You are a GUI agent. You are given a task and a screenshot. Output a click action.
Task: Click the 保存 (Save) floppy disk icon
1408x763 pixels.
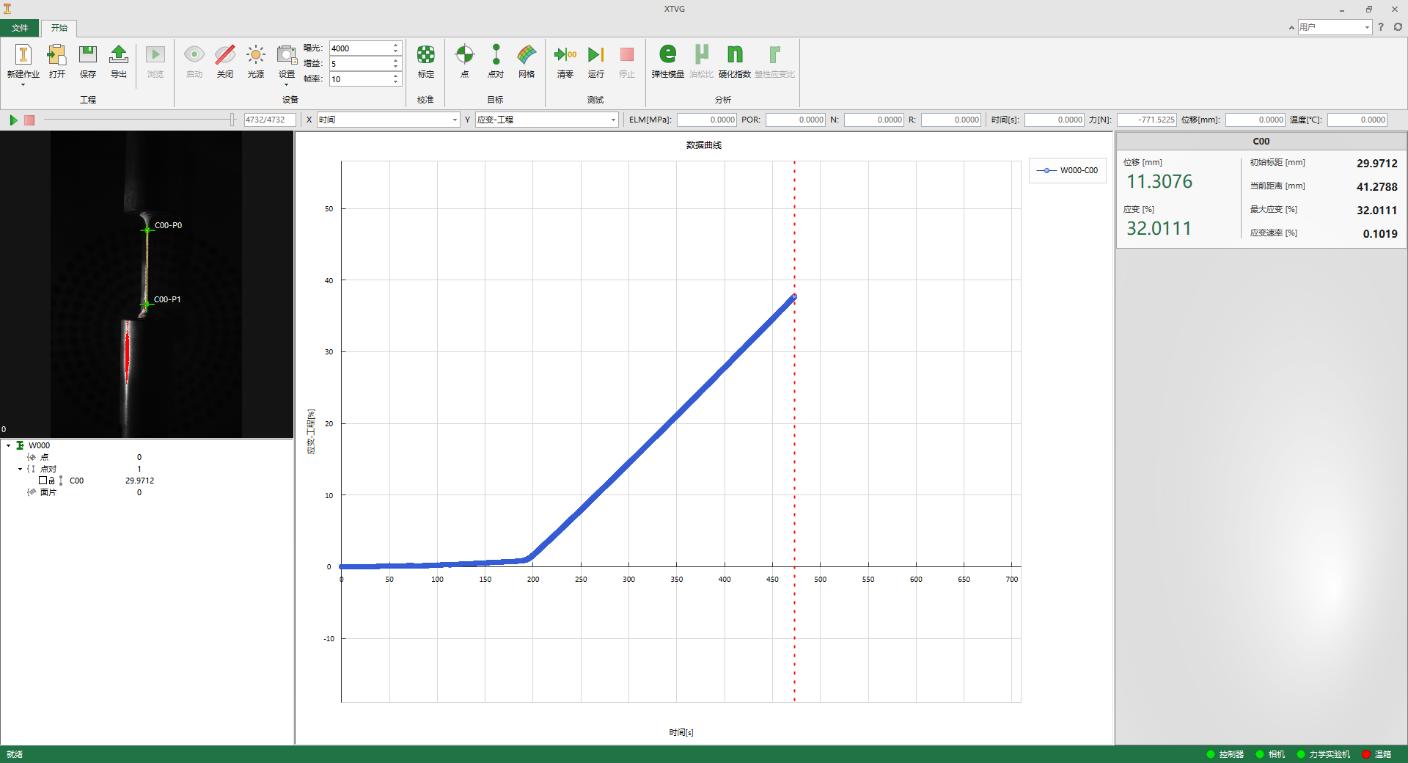click(x=88, y=56)
